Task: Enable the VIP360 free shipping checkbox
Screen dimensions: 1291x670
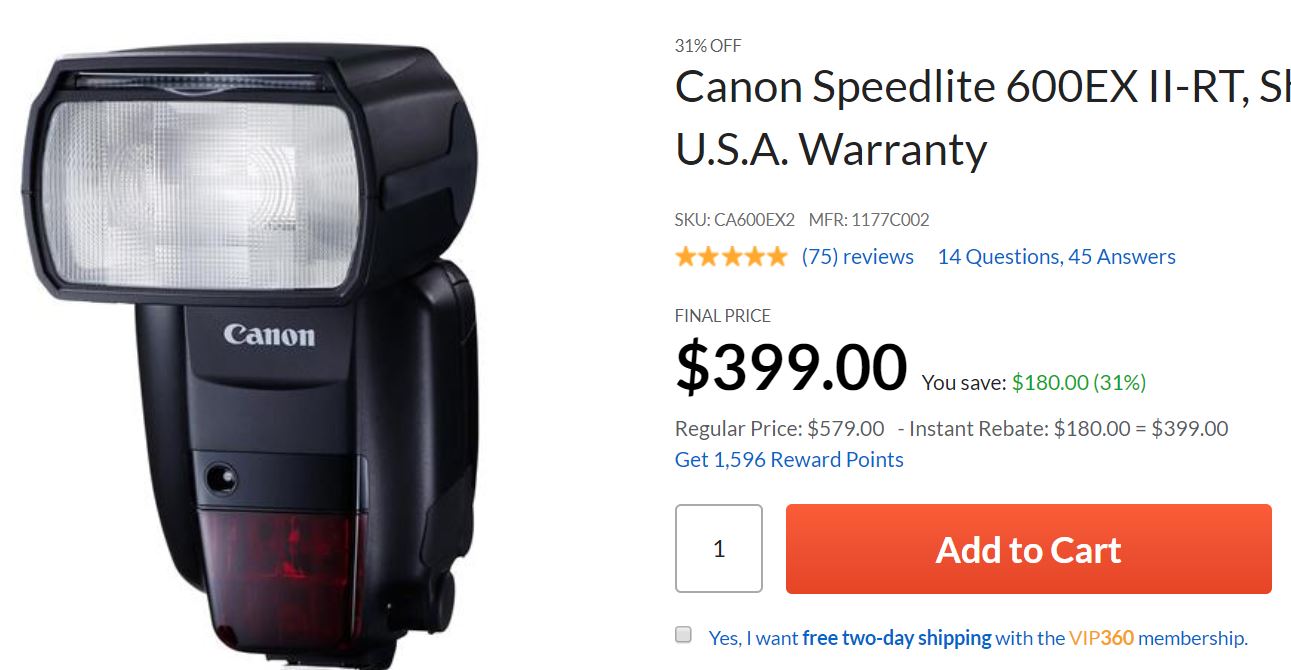Action: coord(684,635)
